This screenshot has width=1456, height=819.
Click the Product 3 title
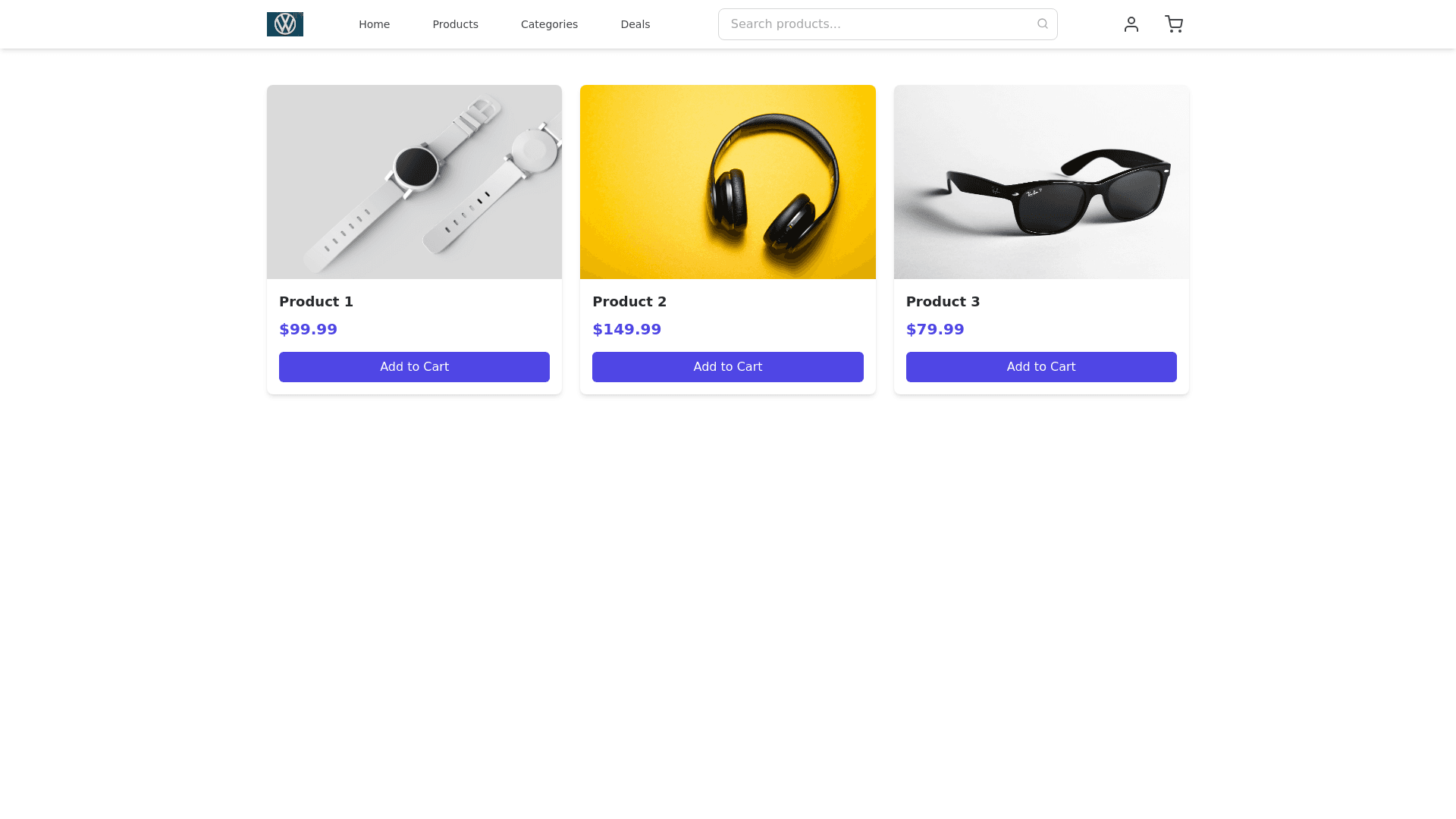(943, 302)
